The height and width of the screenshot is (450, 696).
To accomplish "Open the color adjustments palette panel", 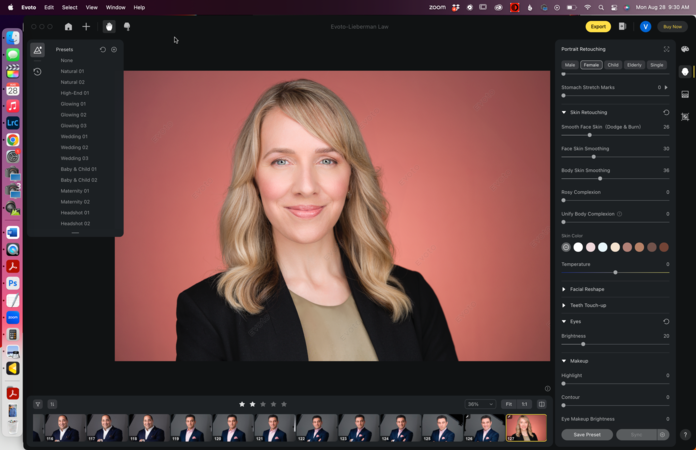I will coord(685,49).
